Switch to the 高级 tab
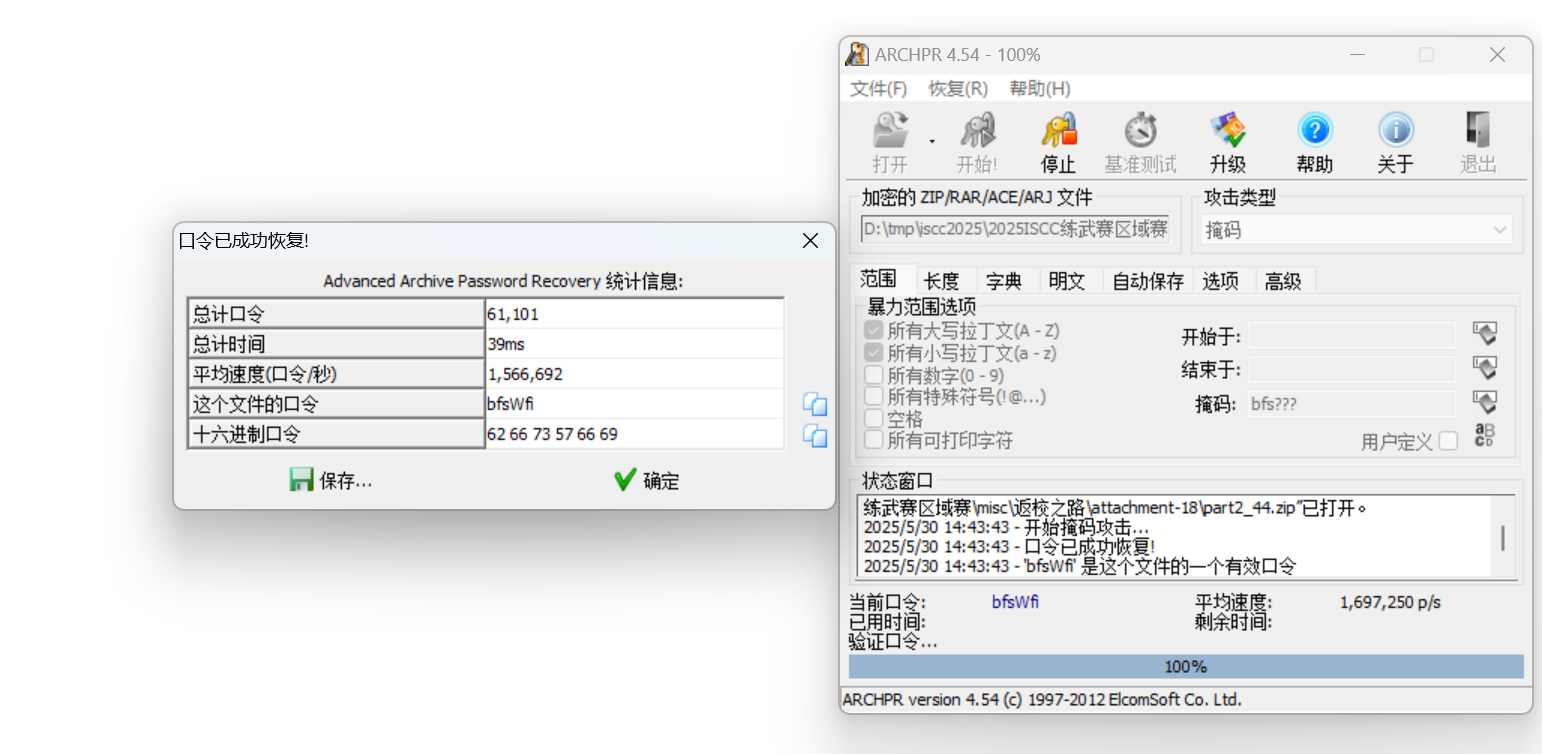 (1283, 281)
